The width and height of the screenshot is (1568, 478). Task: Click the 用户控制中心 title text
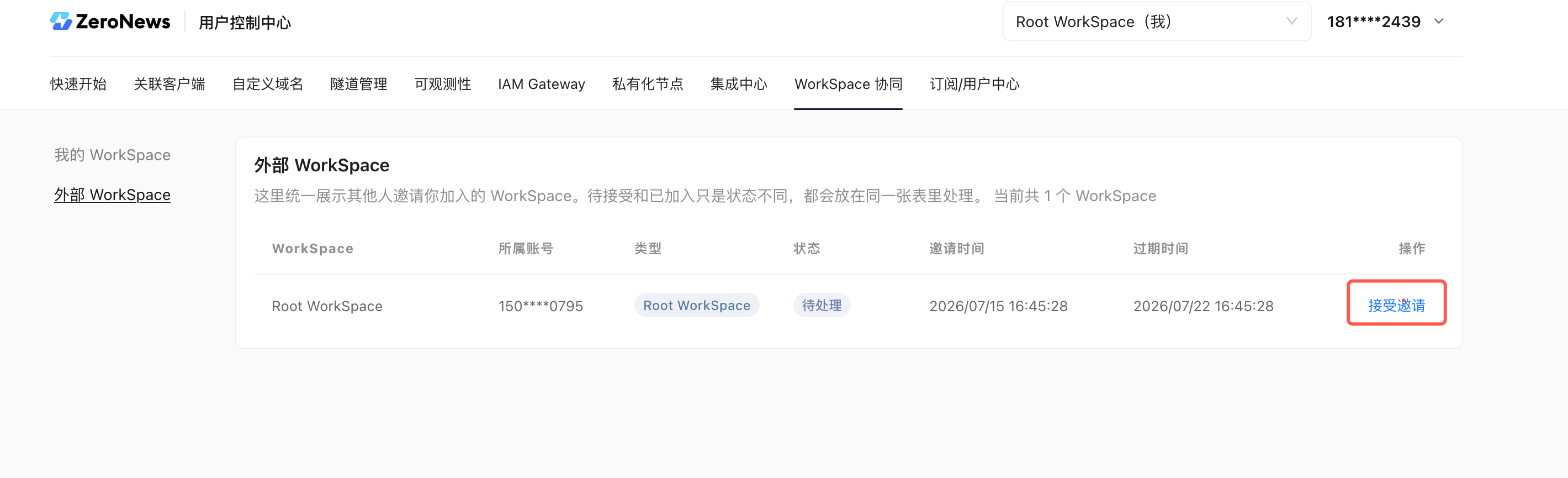pos(245,23)
